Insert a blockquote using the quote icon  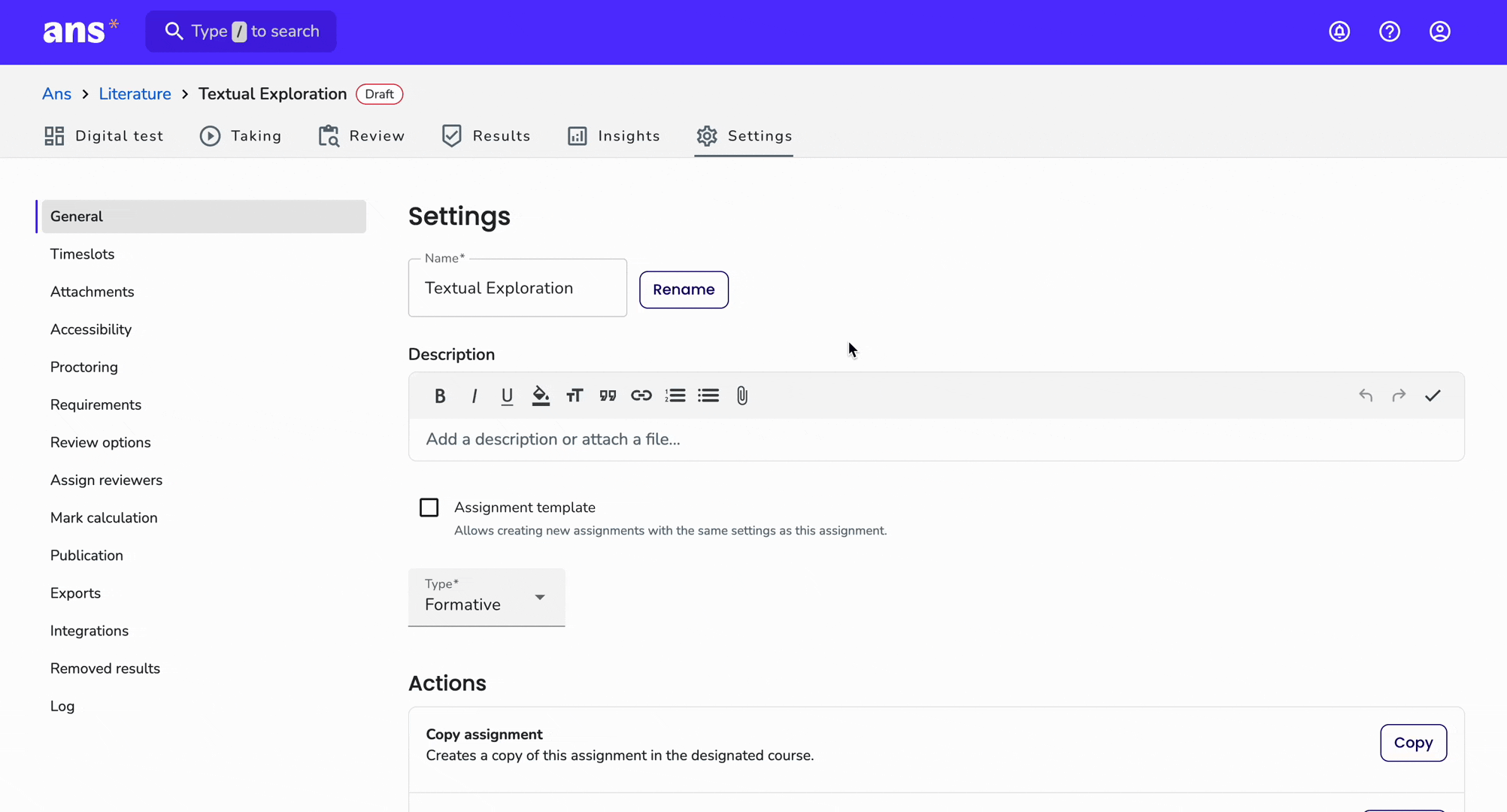click(608, 395)
